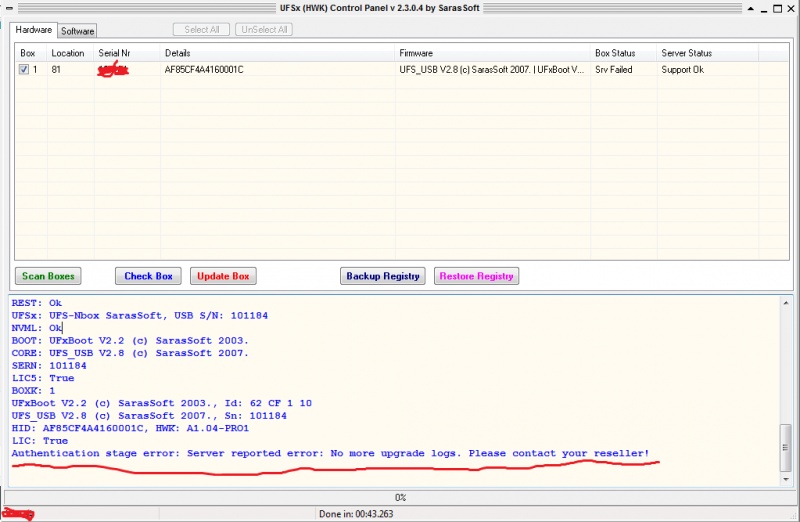Click the UnSelect All button
This screenshot has height=522, width=800.
pos(264,30)
